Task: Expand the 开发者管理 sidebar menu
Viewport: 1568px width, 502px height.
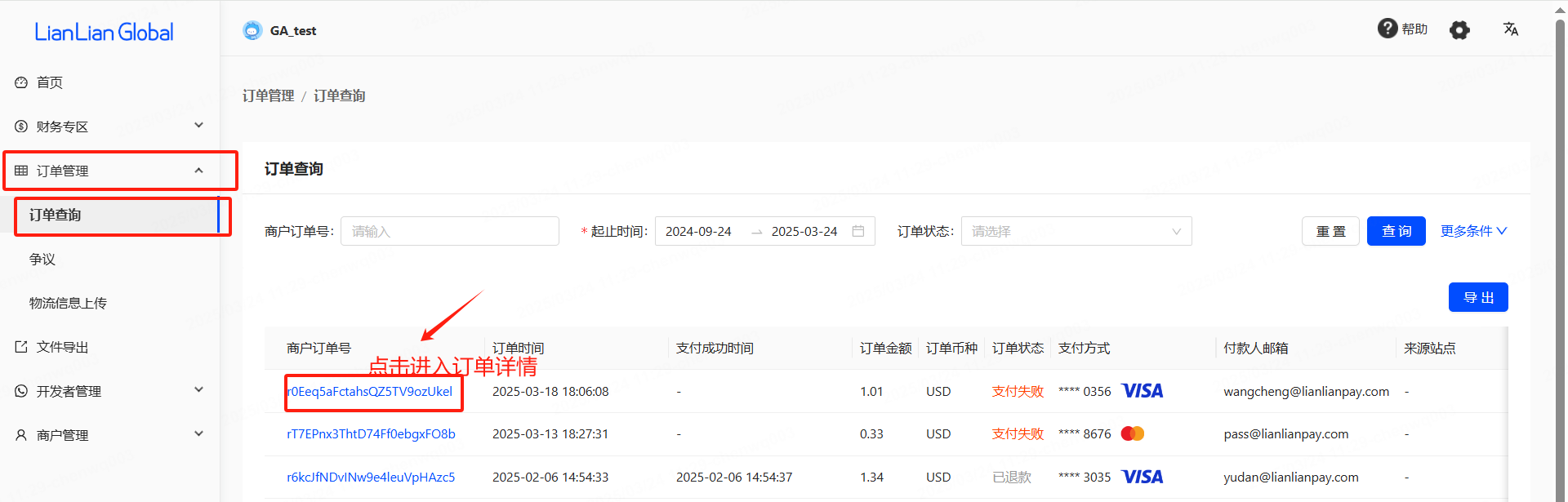Action: click(198, 390)
